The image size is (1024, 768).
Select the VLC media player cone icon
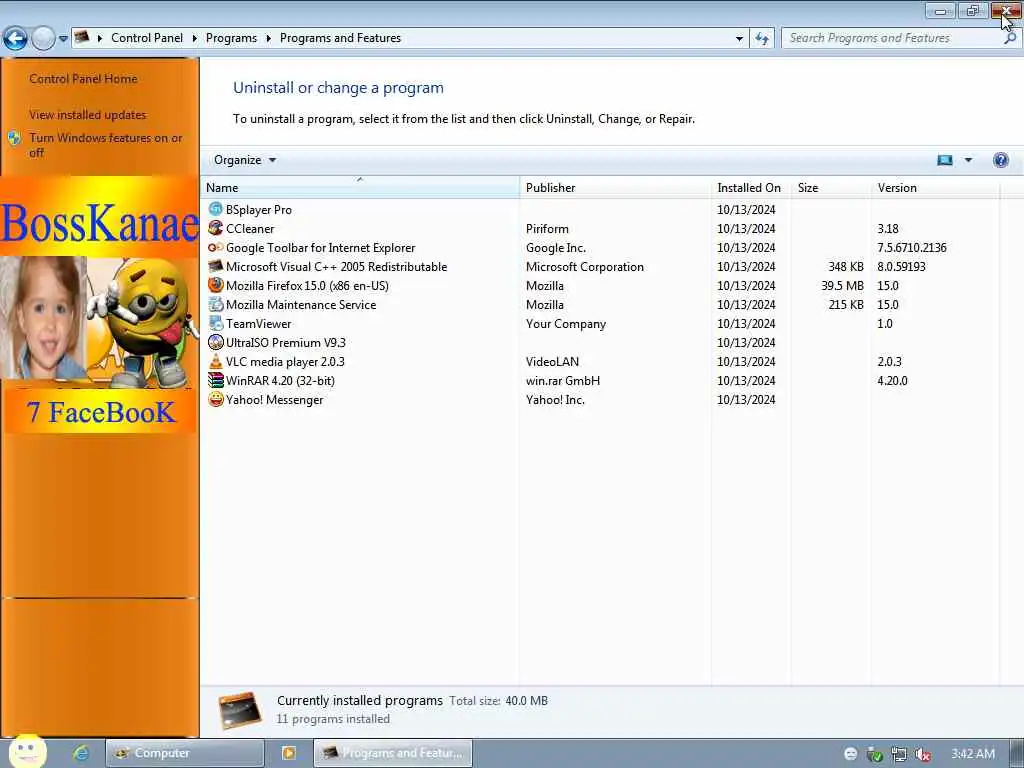tap(216, 360)
